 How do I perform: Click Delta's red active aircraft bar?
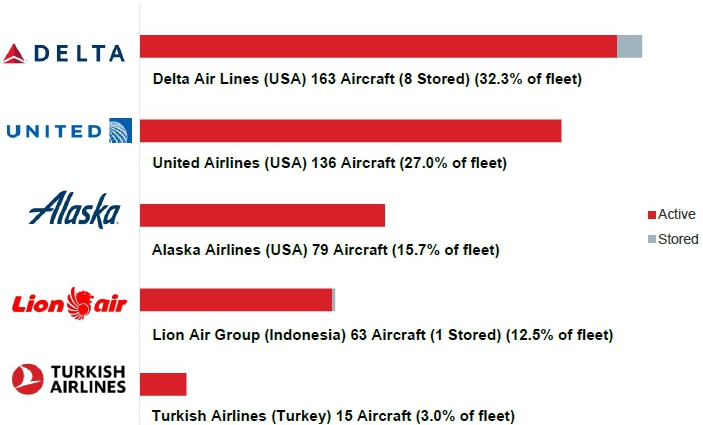(x=378, y=46)
